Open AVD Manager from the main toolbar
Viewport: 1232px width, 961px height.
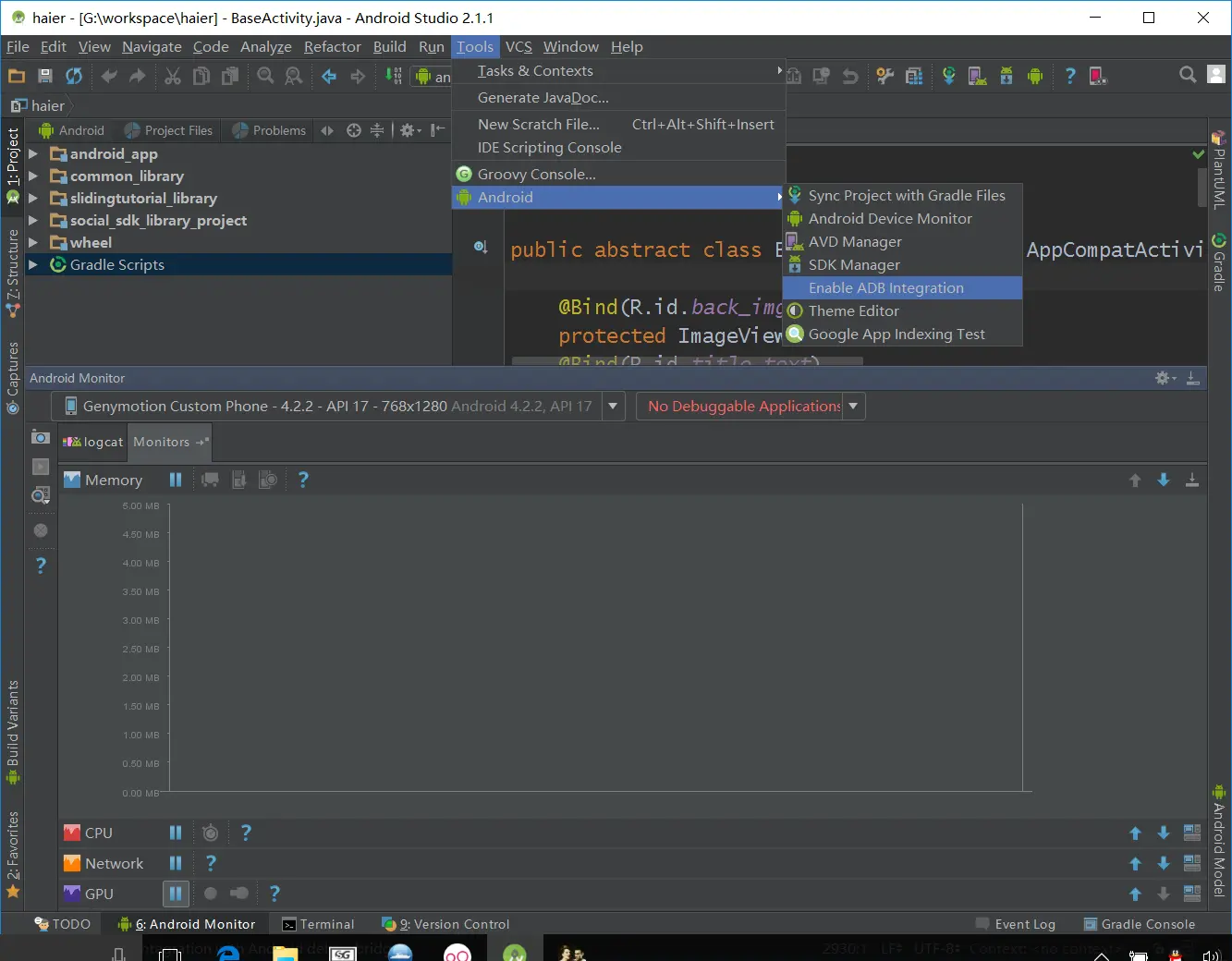point(977,77)
